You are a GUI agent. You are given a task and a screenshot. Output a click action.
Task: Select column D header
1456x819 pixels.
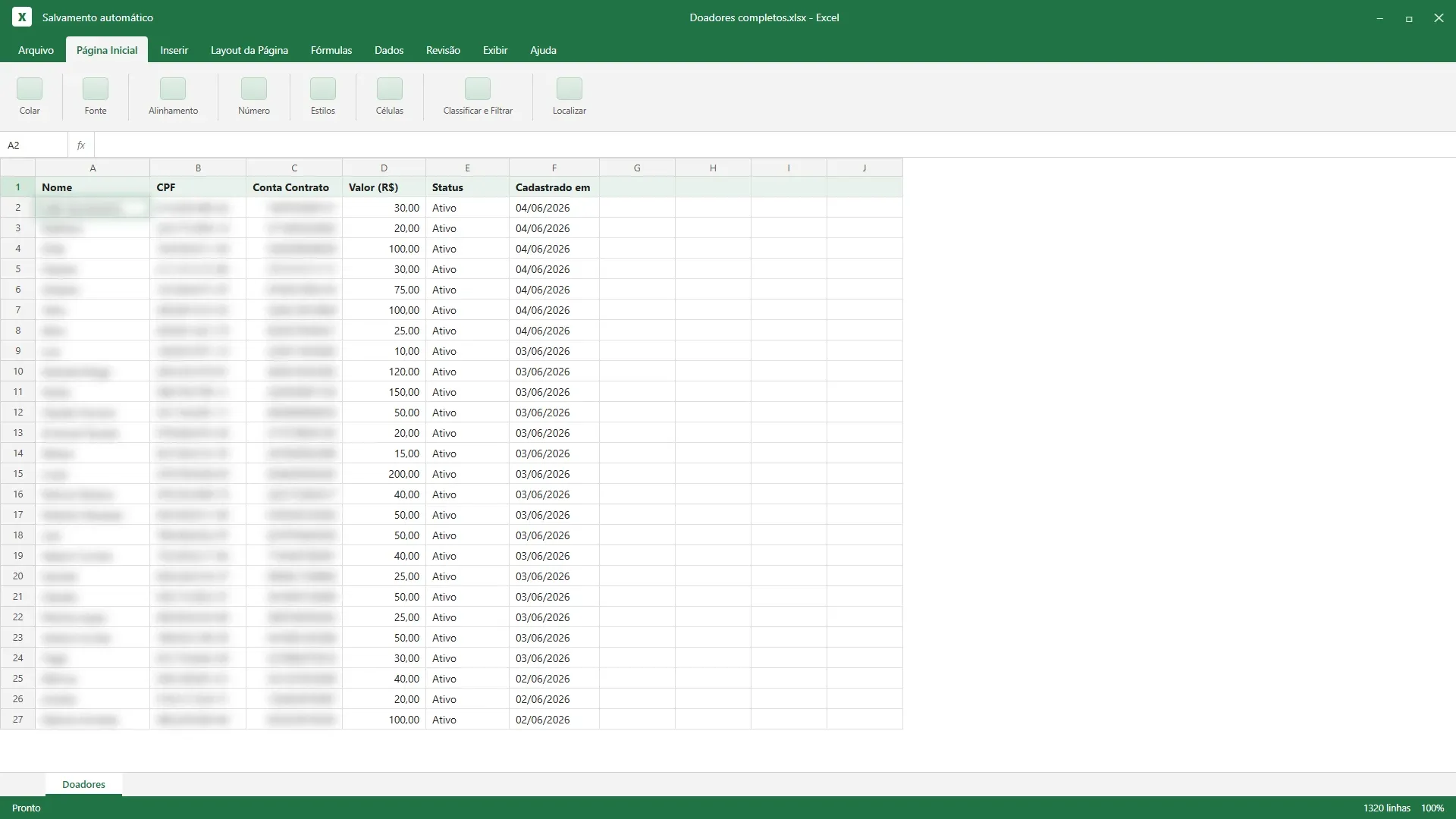(x=384, y=168)
